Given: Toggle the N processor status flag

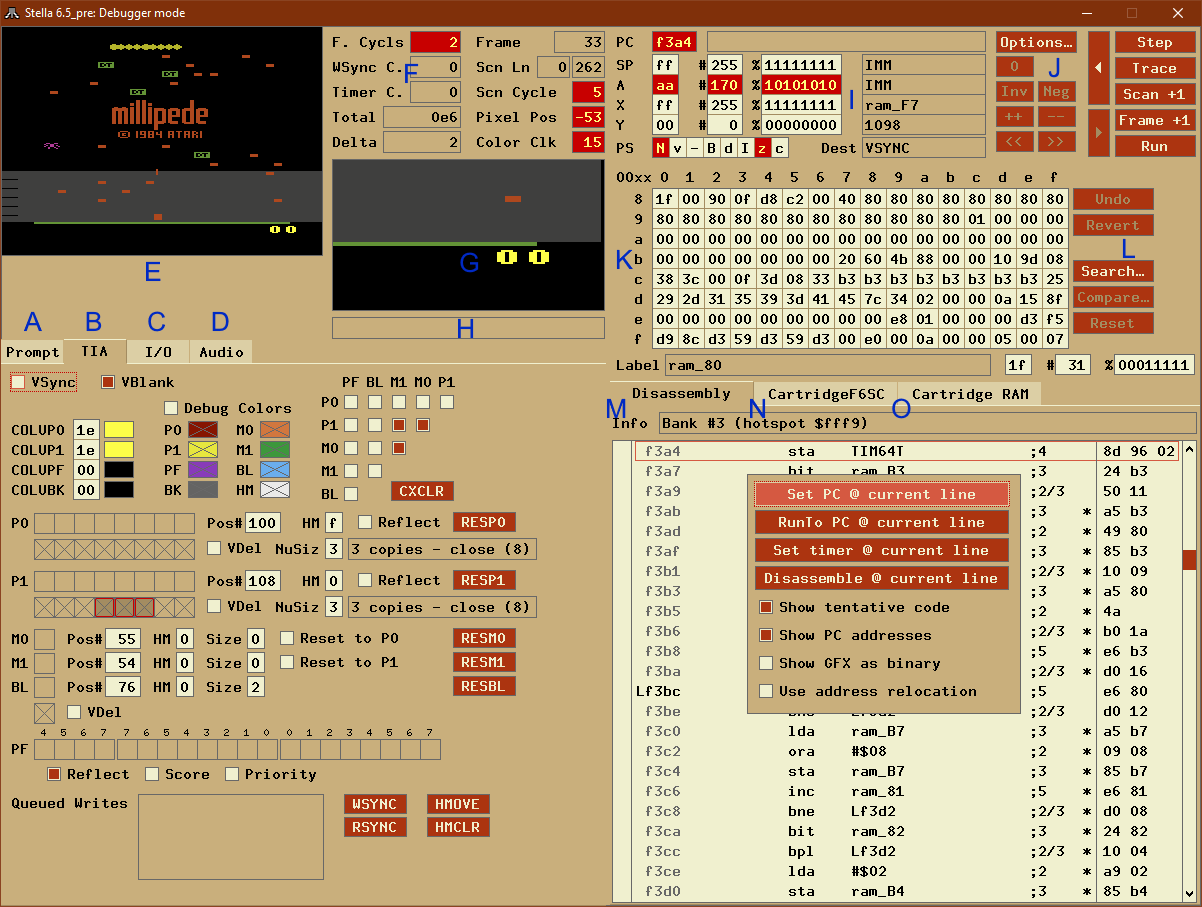Looking at the screenshot, I should 660,148.
